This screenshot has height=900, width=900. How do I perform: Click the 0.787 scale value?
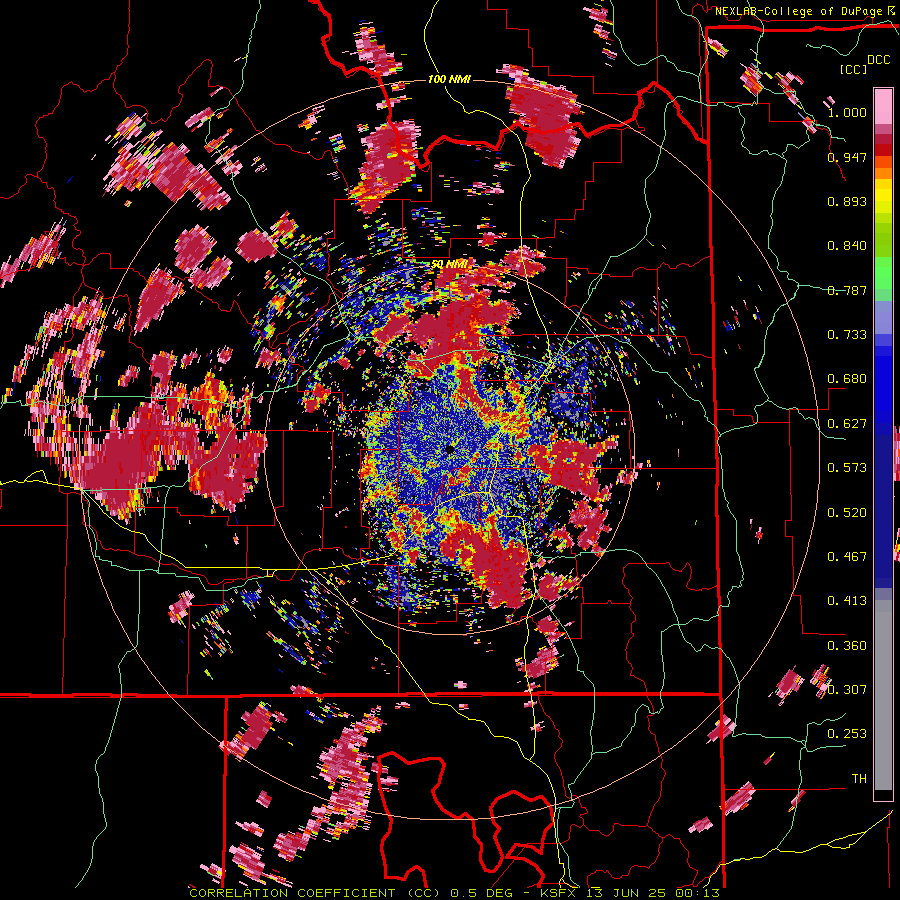tap(847, 290)
